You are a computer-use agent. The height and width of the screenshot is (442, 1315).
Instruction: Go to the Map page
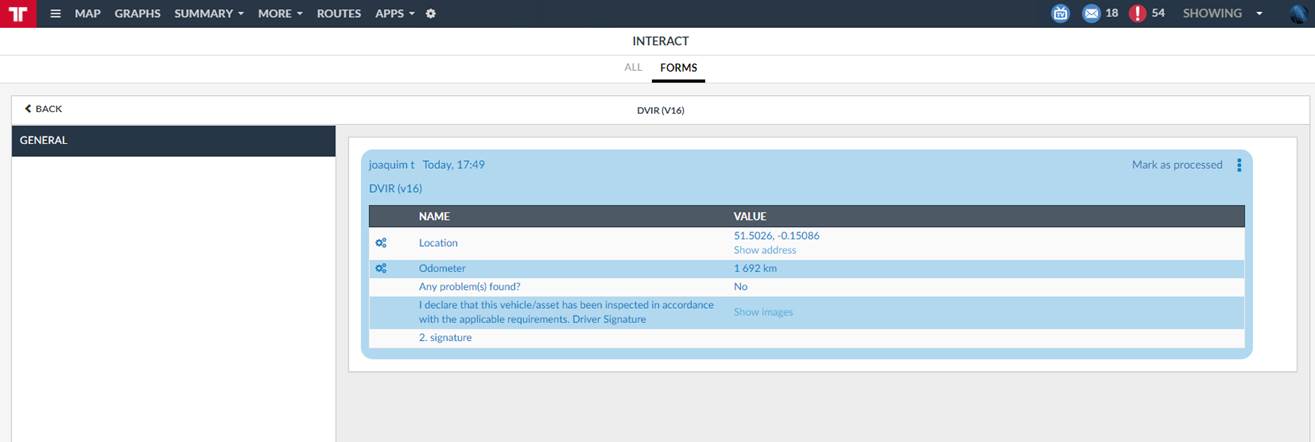click(88, 14)
